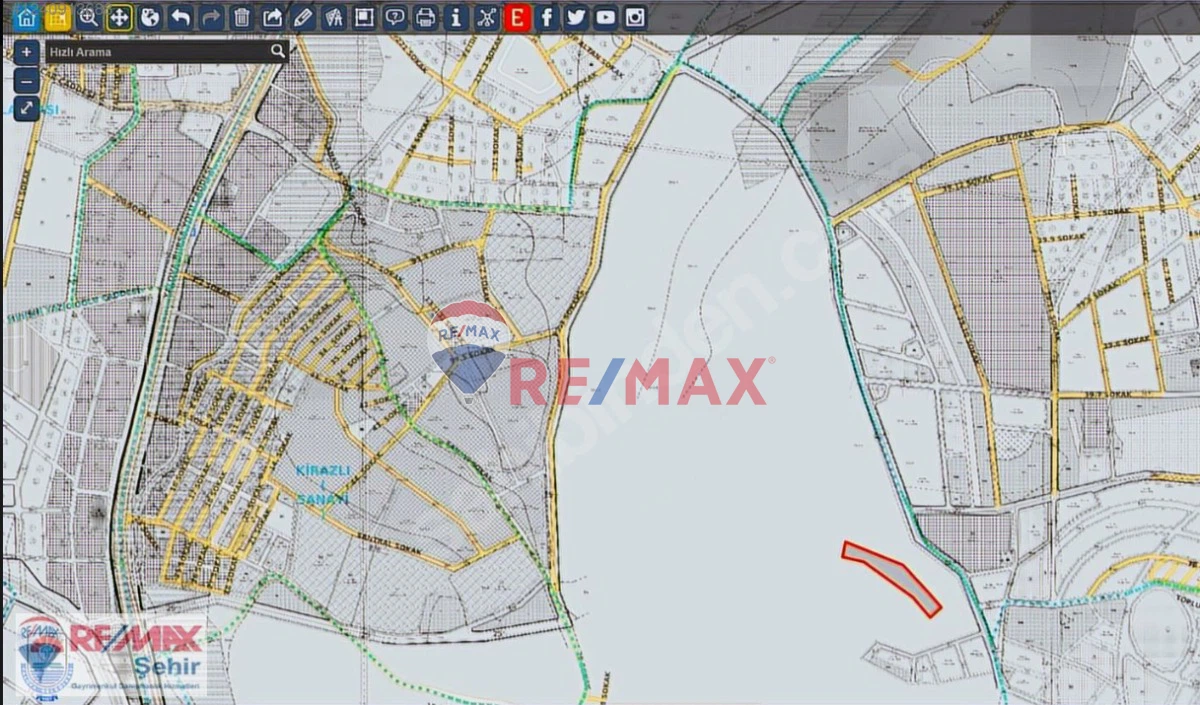The height and width of the screenshot is (705, 1200).
Task: Click the redo forward arrow icon
Action: (211, 17)
